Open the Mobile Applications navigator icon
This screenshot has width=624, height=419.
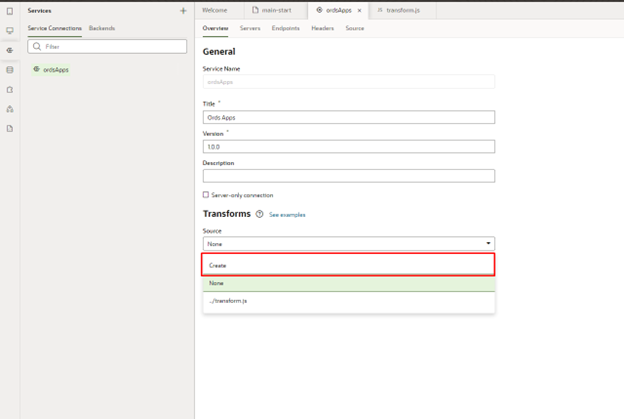(10, 11)
